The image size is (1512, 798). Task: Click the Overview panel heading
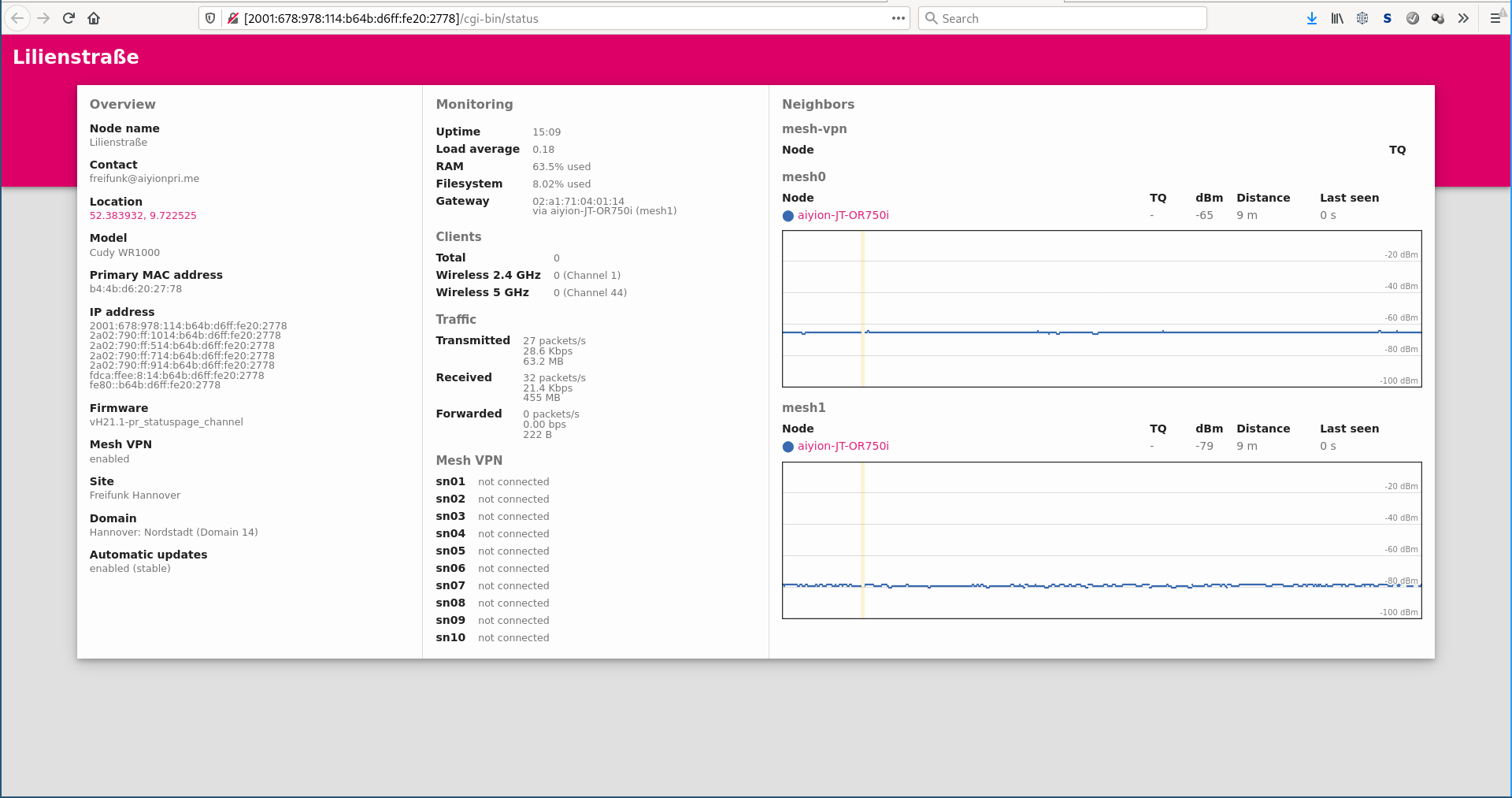coord(122,105)
